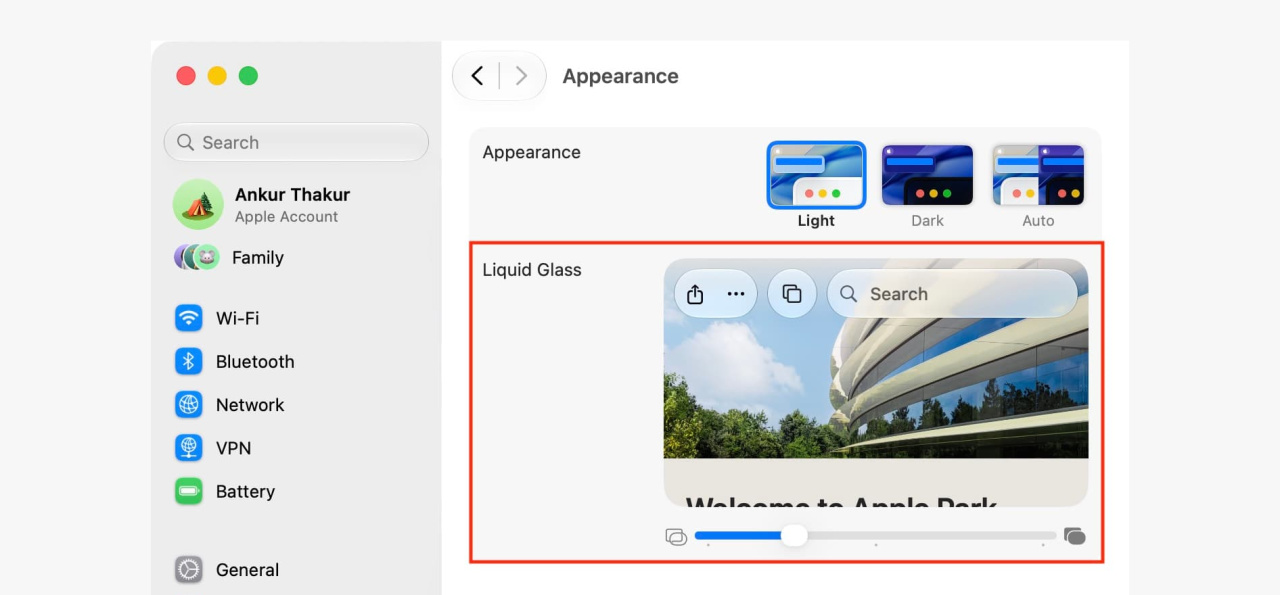This screenshot has height=595, width=1280.
Task: Click the Appearance title in header
Action: (620, 76)
